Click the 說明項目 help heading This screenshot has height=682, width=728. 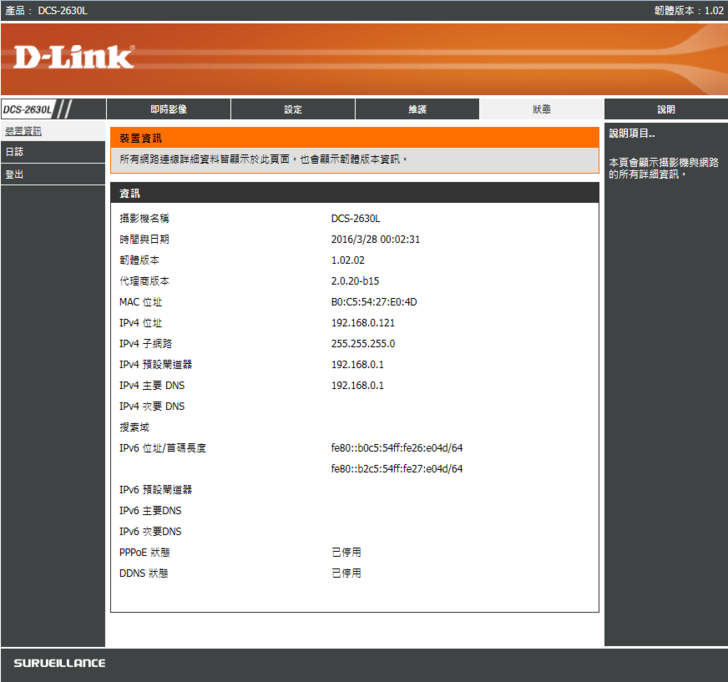(x=631, y=134)
